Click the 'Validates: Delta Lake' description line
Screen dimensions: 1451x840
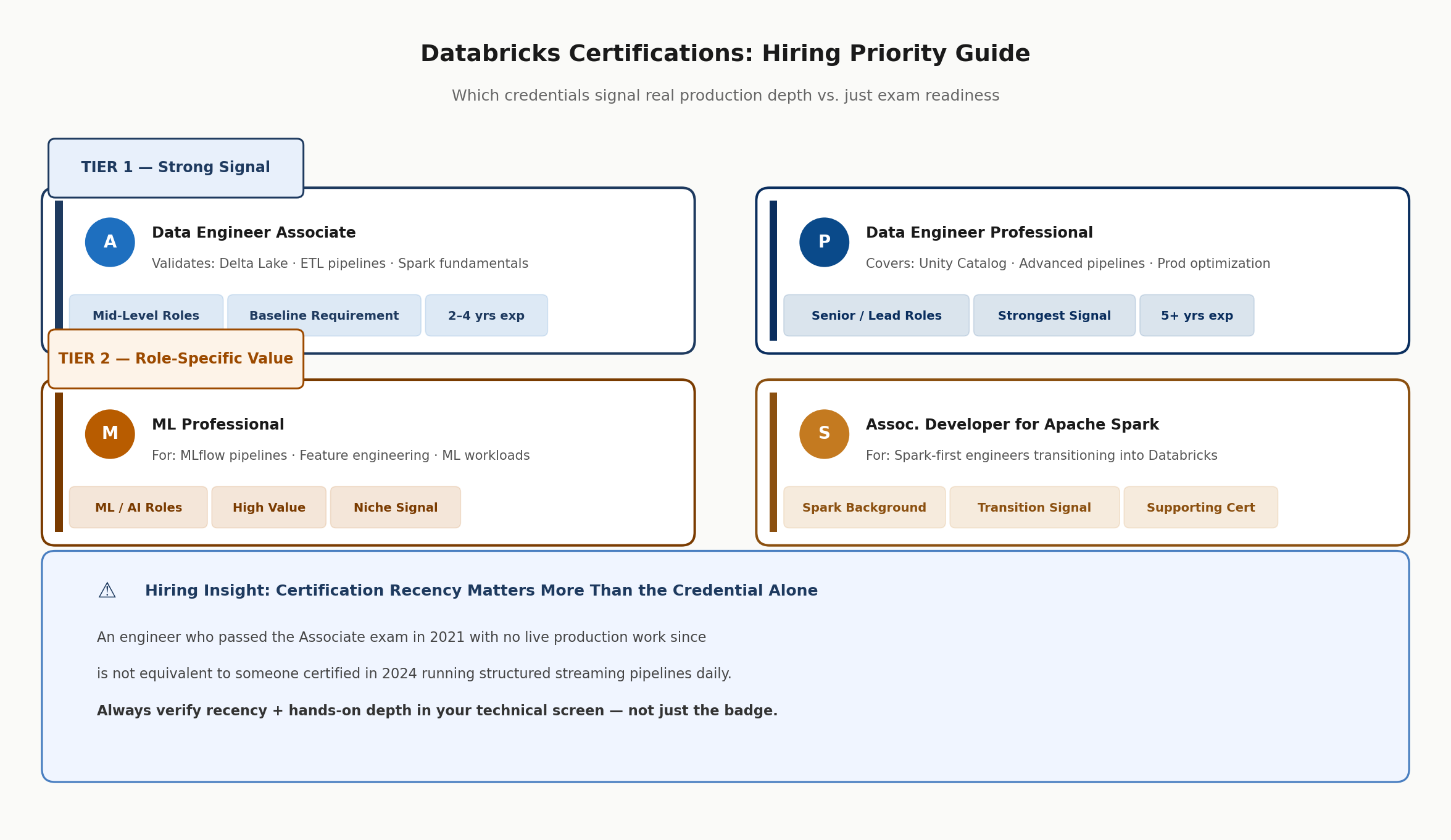(340, 264)
